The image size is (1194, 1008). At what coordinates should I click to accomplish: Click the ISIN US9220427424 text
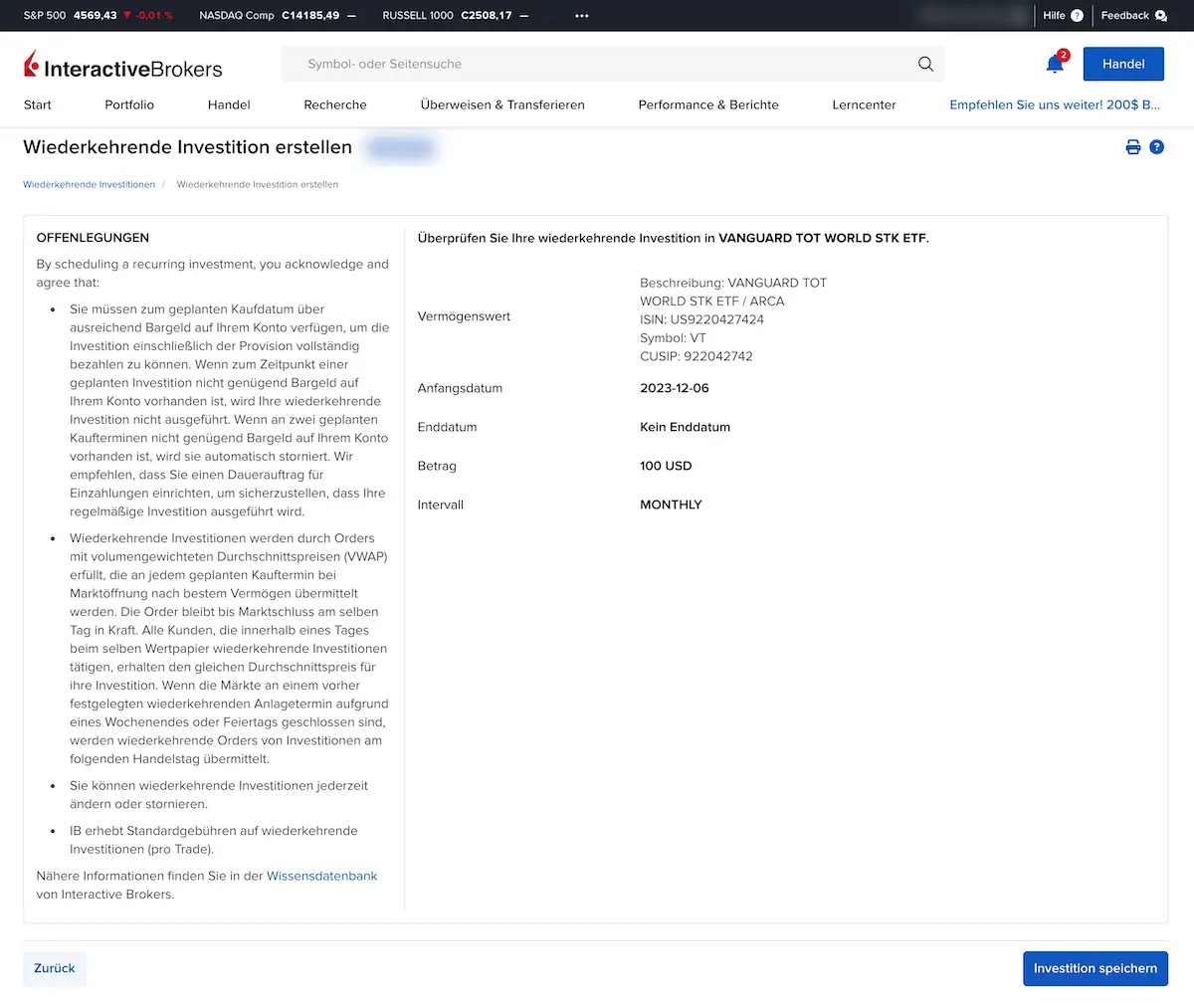[x=702, y=319]
